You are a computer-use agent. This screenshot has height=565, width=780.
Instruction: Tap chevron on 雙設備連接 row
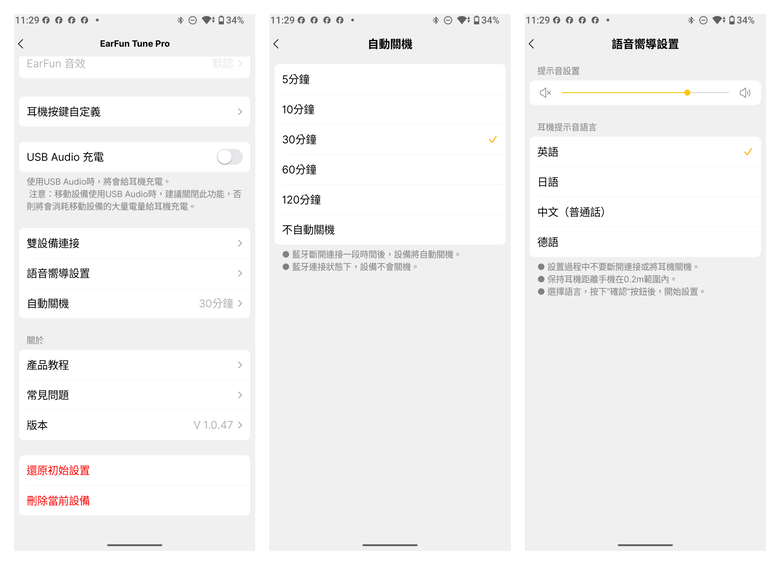(x=240, y=243)
